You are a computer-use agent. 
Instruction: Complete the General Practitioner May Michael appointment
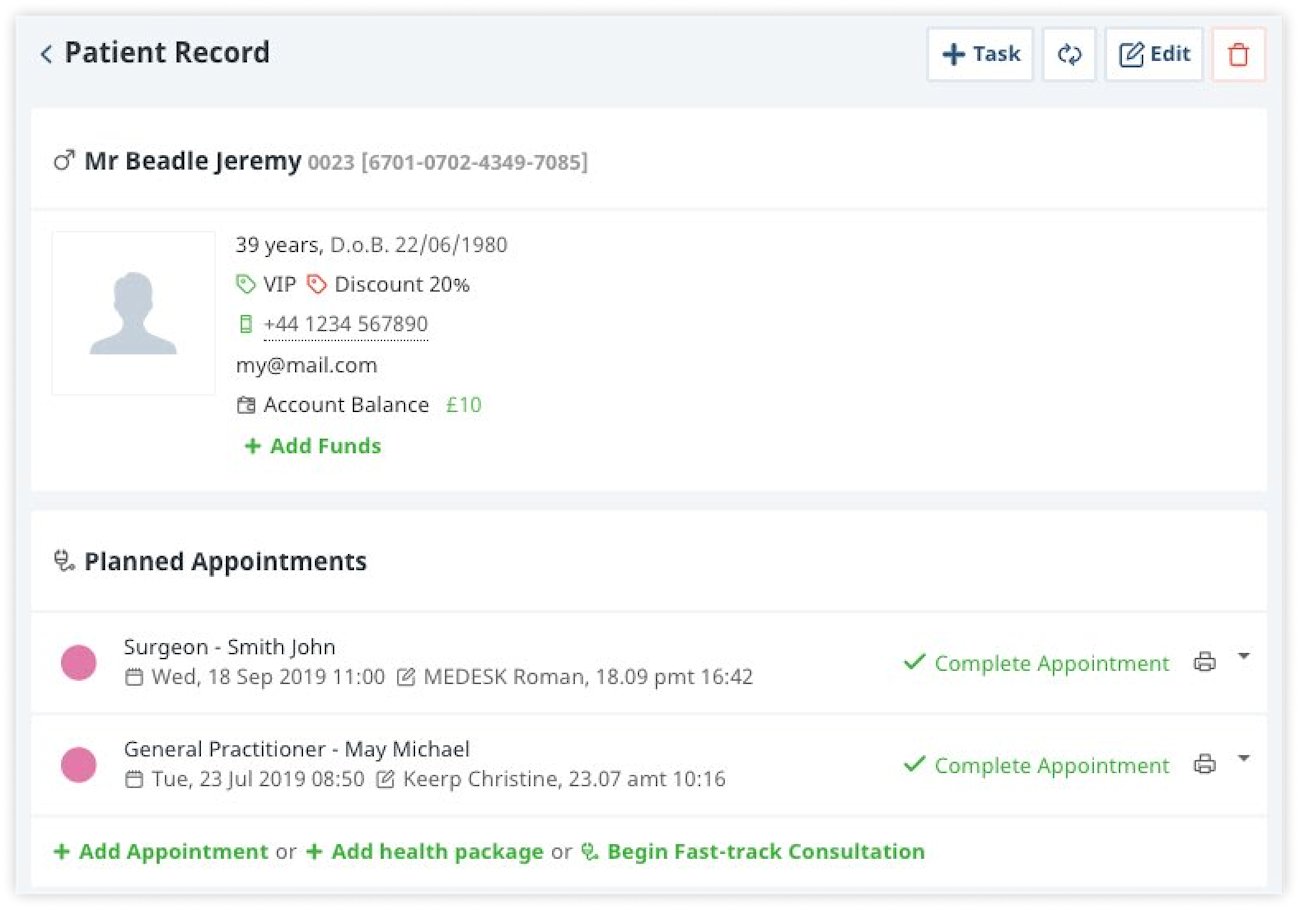point(1036,765)
